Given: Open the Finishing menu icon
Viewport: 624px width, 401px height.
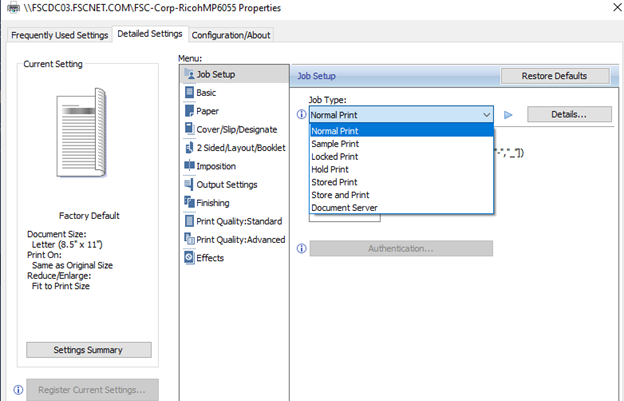Looking at the screenshot, I should (189, 203).
